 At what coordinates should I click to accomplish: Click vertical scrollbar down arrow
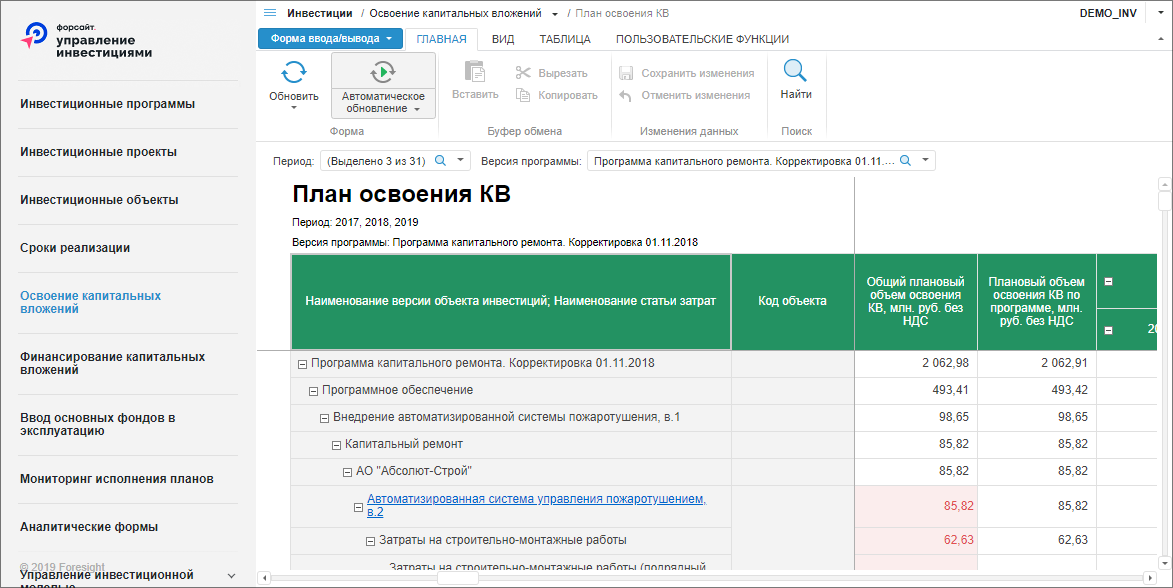[x=1164, y=563]
